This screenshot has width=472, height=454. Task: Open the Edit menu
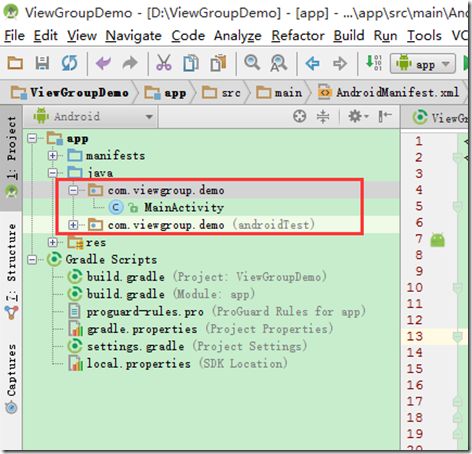pyautogui.click(x=46, y=35)
